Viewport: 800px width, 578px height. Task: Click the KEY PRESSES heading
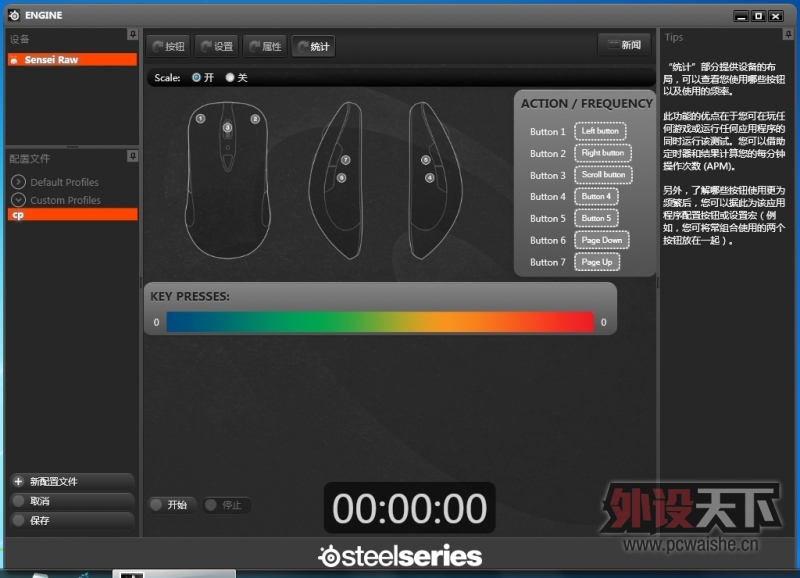pyautogui.click(x=190, y=296)
